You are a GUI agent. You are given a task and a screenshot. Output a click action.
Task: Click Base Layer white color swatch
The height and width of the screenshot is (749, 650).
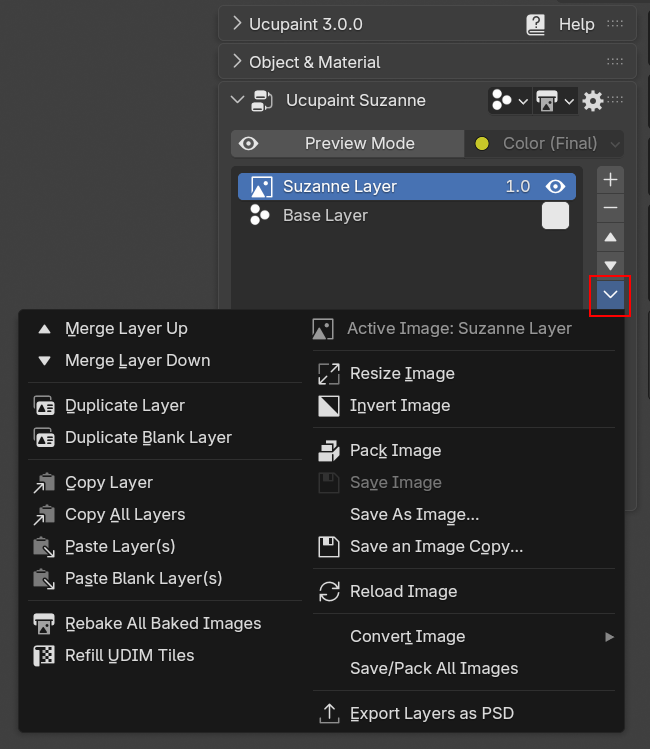(x=555, y=215)
